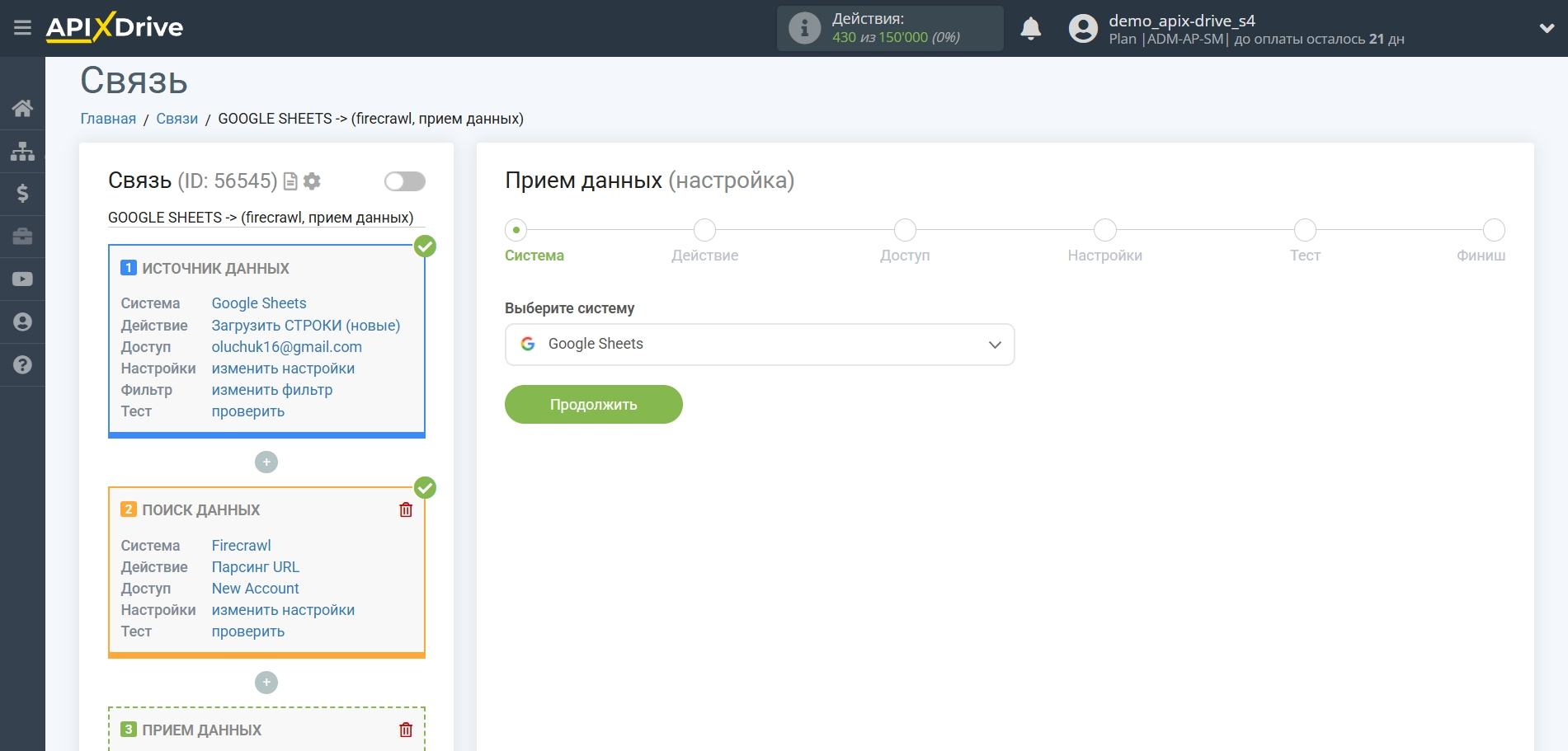Add a step after the data source block
The height and width of the screenshot is (751, 1568).
[x=266, y=462]
